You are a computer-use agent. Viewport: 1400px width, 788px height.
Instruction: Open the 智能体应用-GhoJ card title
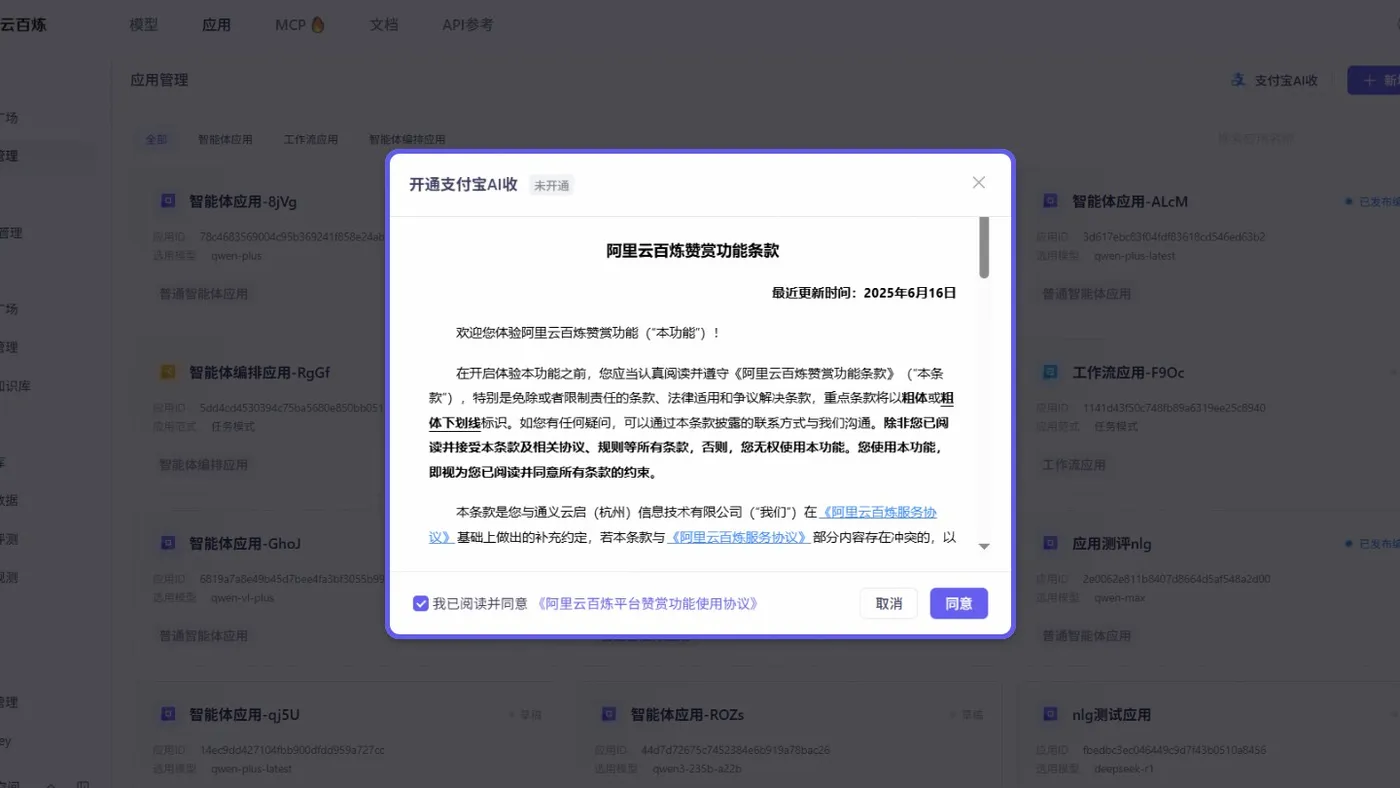click(245, 543)
